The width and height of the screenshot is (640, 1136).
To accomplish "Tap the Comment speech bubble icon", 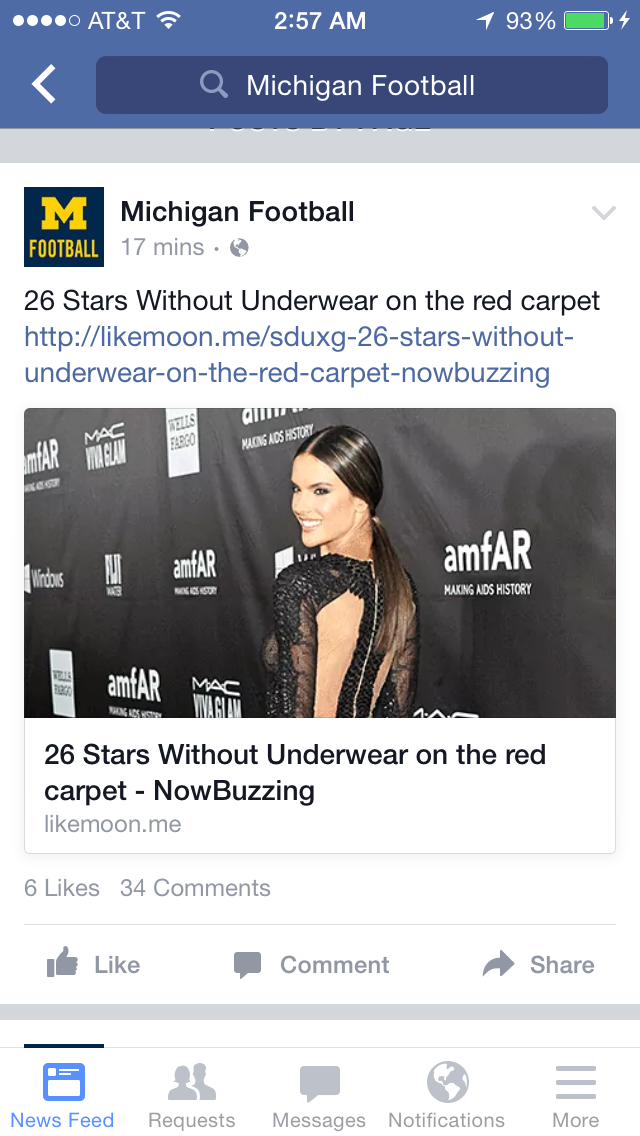I will point(247,965).
